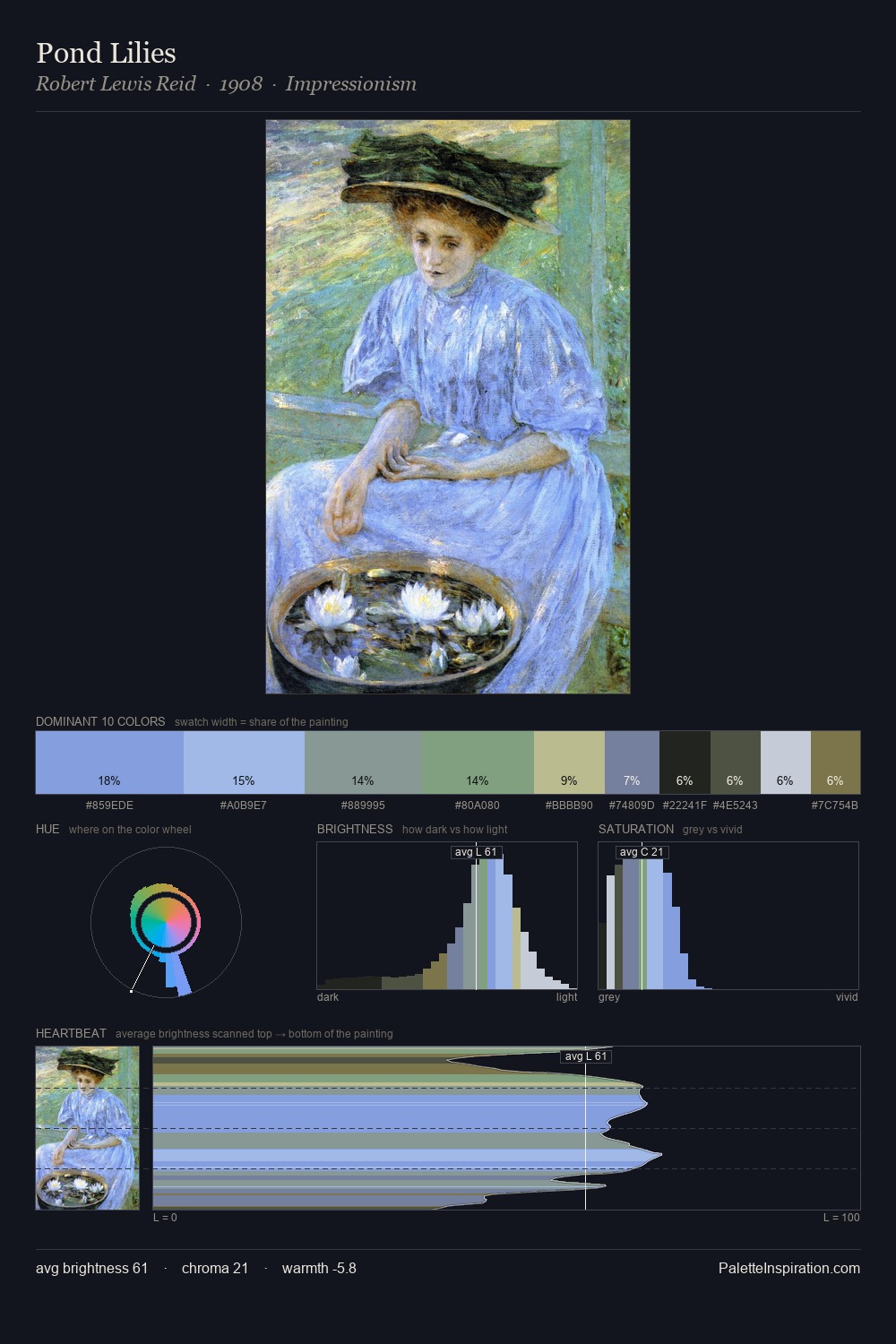Image resolution: width=896 pixels, height=1344 pixels.
Task: Click the 'light' axis label
Action: point(567,997)
